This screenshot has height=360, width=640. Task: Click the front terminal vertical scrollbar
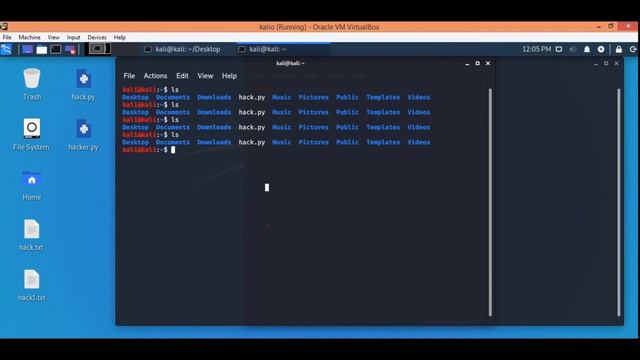pos(490,202)
